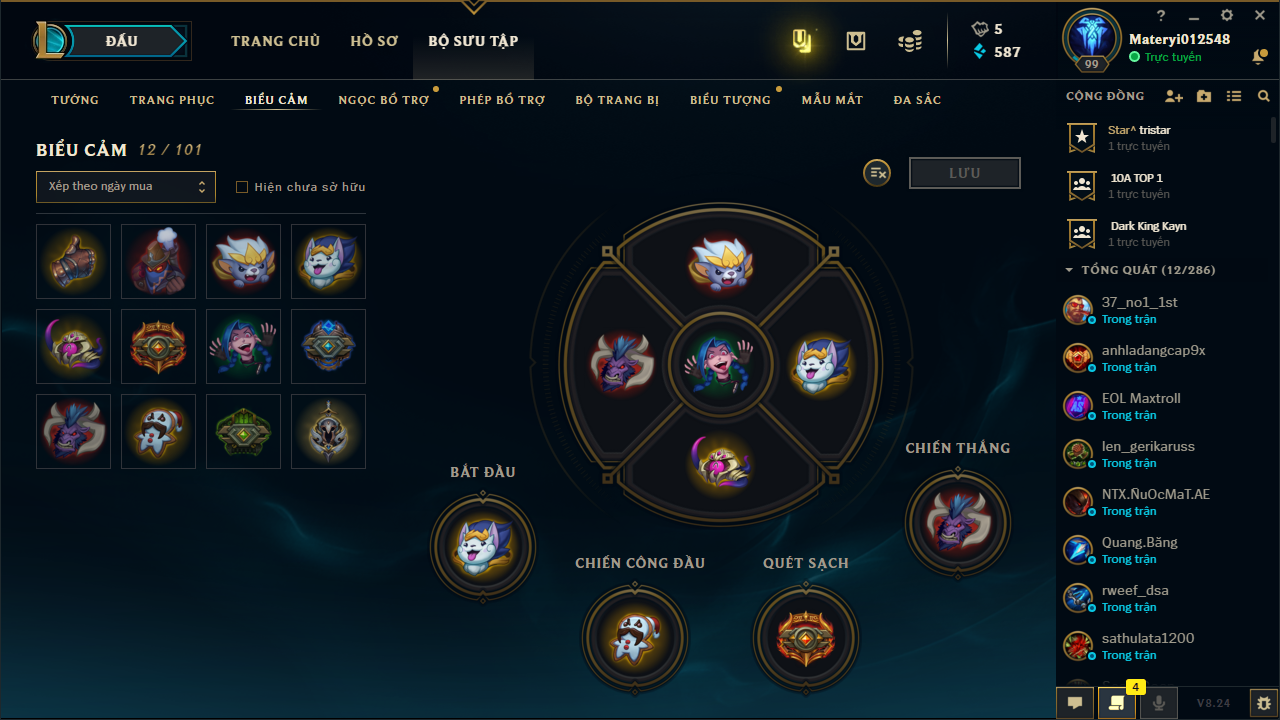1280x720 pixels.
Task: Open the Xếp theo ngày mua dropdown
Action: (x=126, y=187)
